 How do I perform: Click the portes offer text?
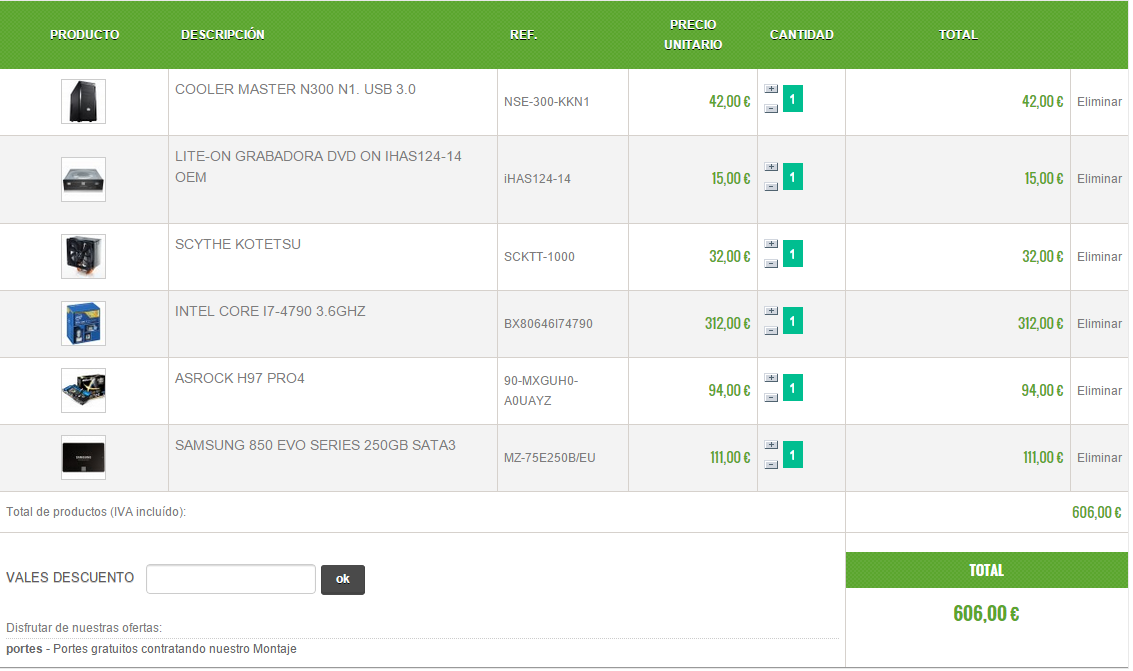[x=151, y=649]
